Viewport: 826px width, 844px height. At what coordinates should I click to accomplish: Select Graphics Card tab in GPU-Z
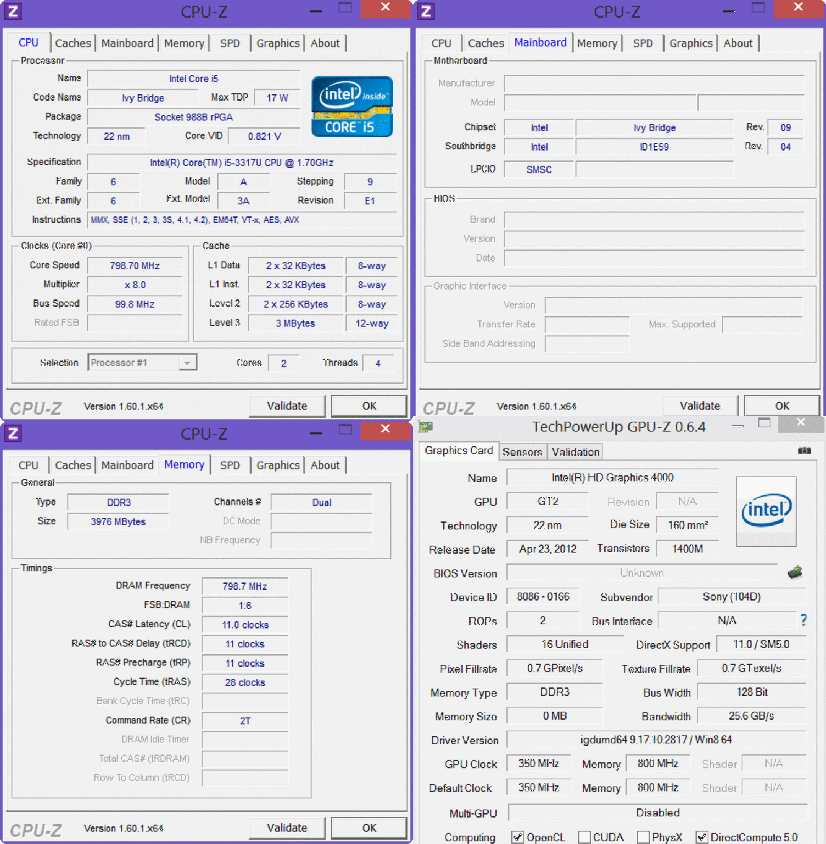(459, 451)
